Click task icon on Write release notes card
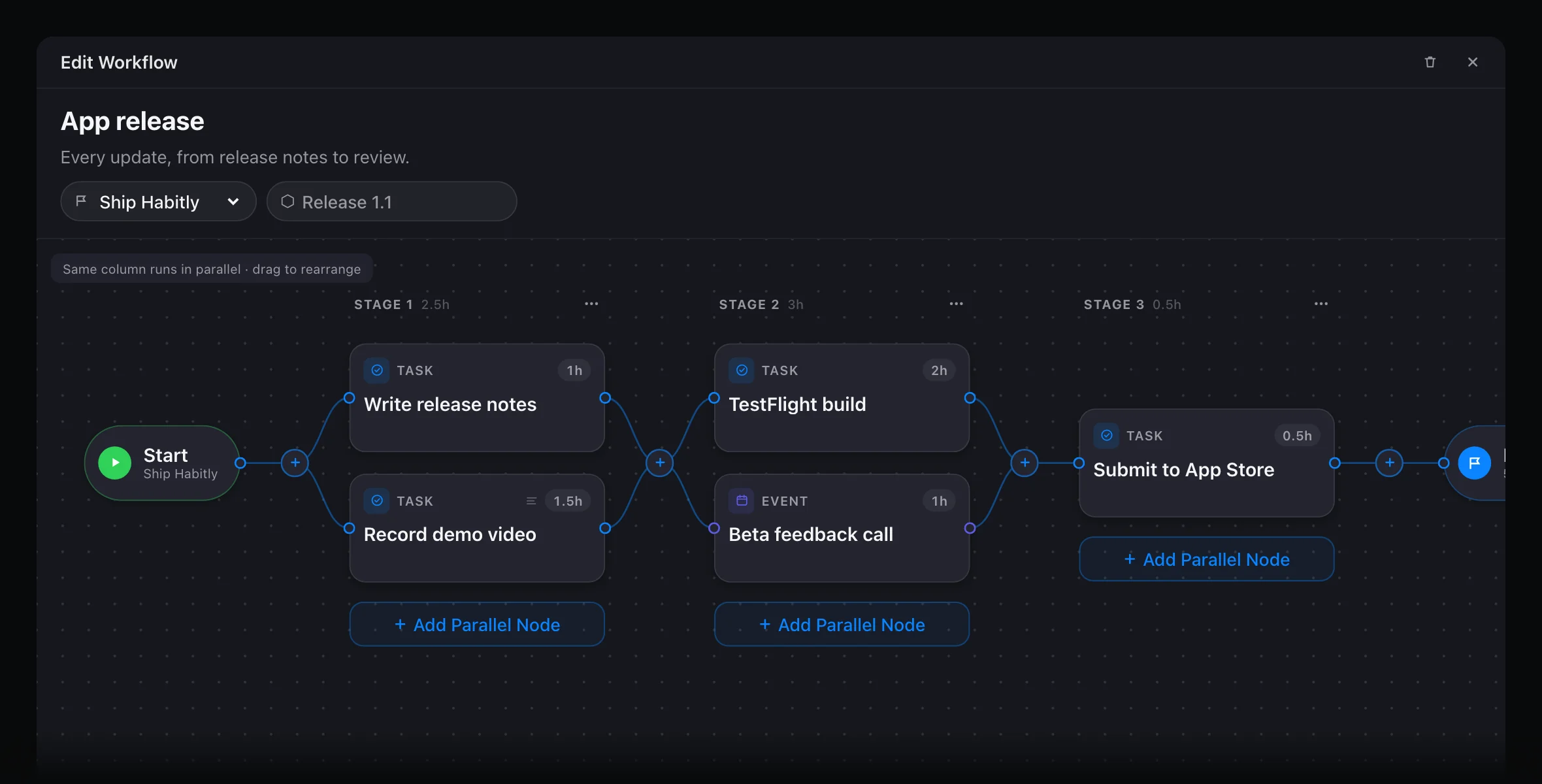This screenshot has width=1542, height=784. pos(377,370)
